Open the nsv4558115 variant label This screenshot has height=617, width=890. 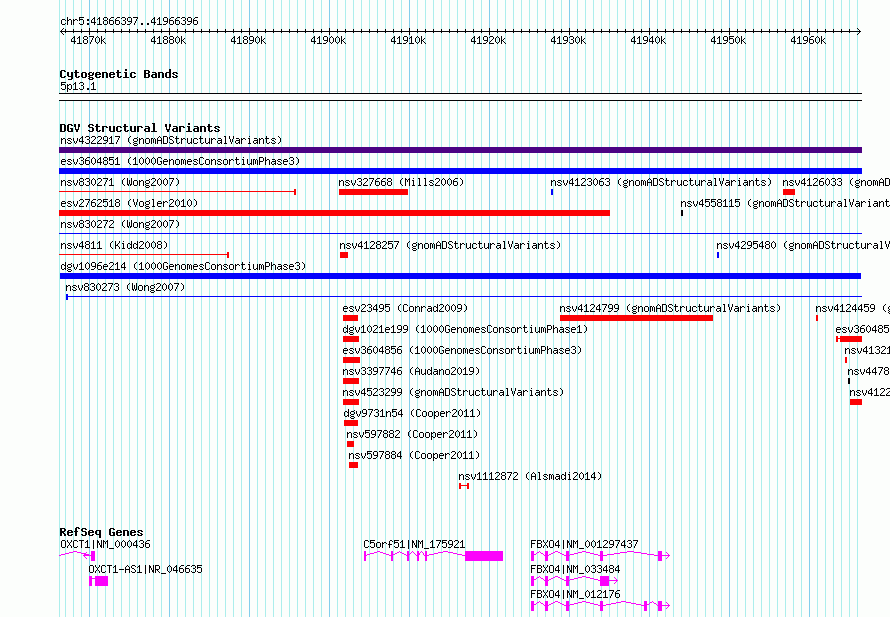(785, 203)
